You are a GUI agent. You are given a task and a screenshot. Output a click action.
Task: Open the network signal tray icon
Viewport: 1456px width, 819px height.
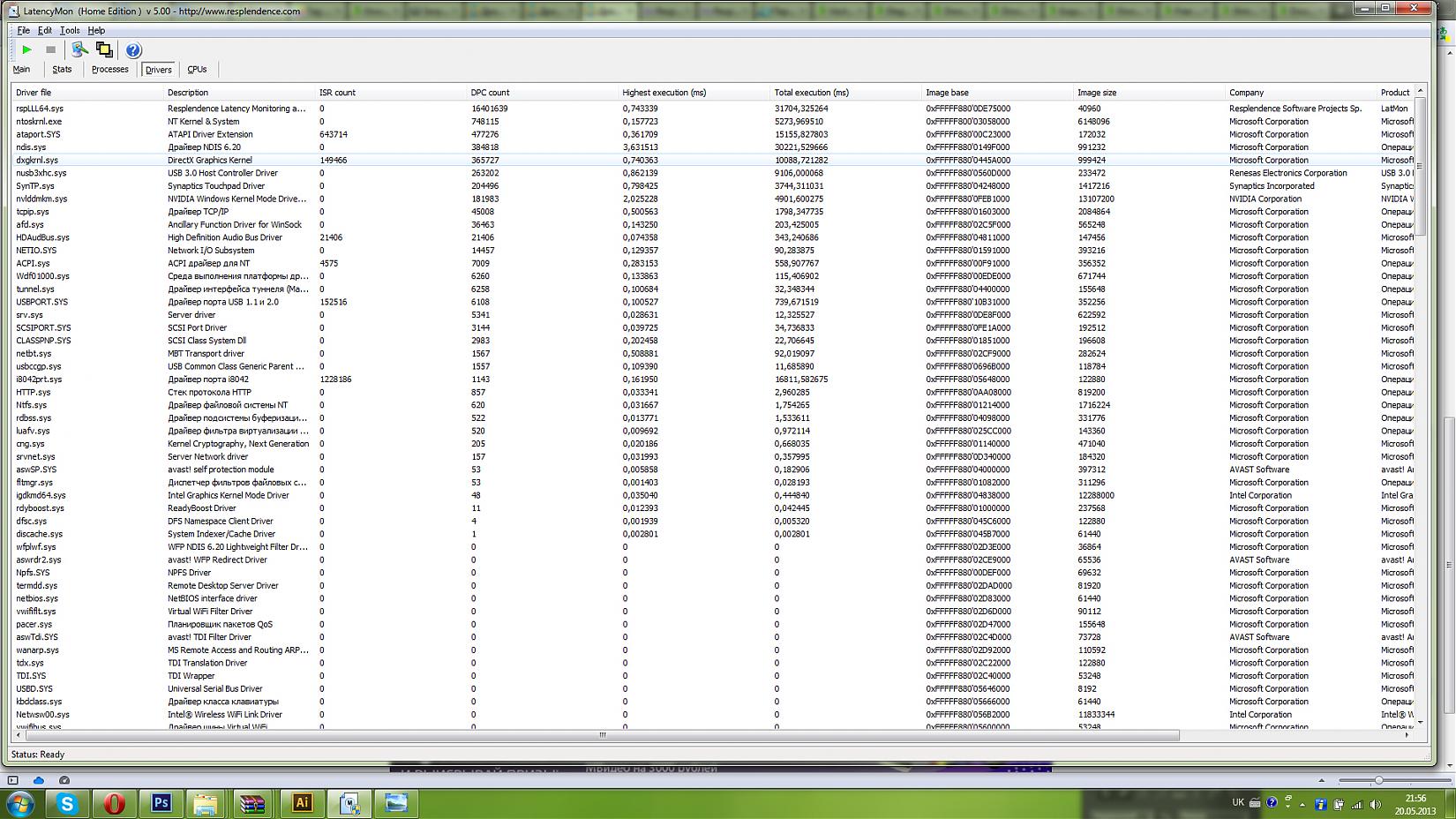[x=1356, y=804]
